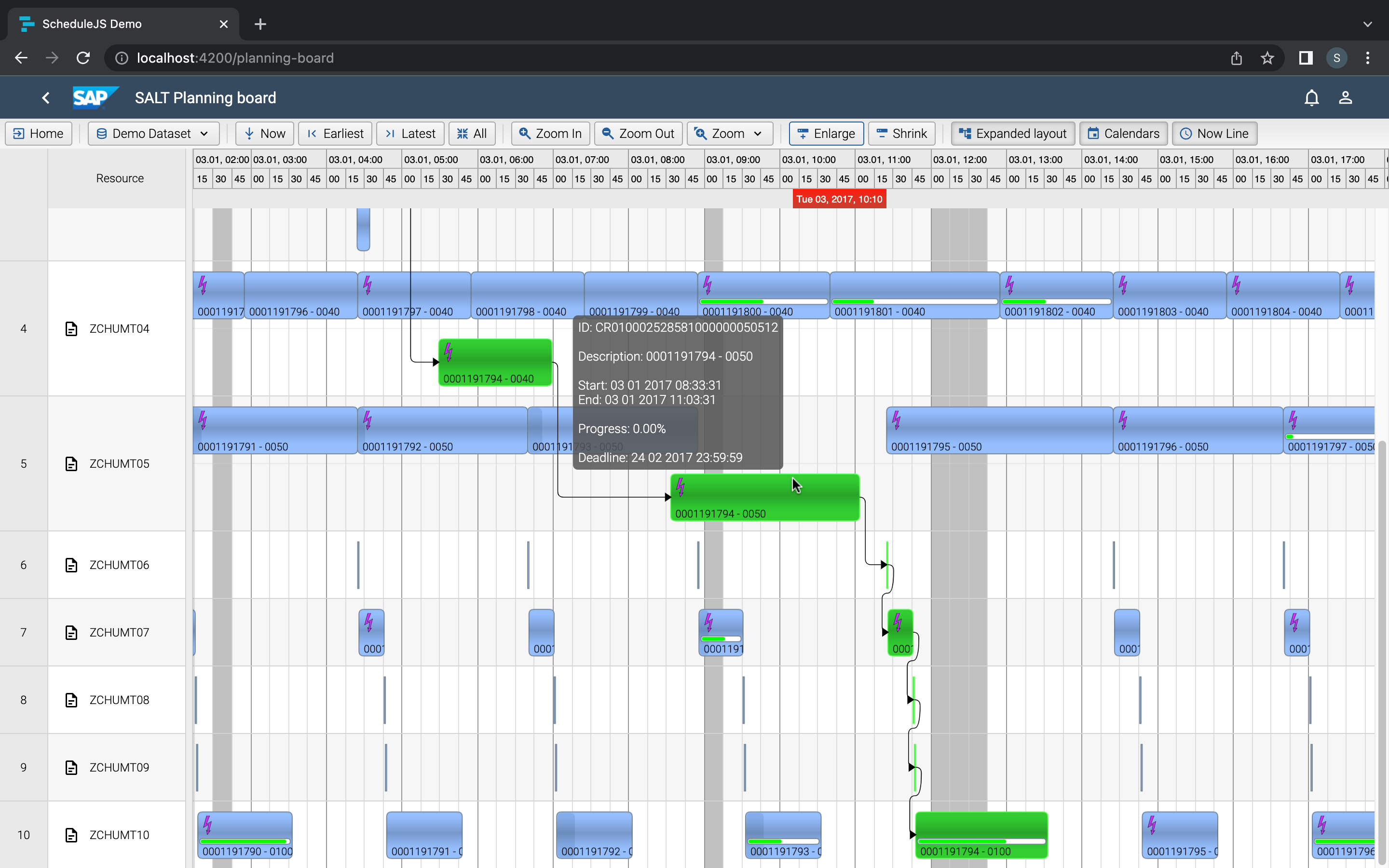This screenshot has width=1389, height=868.
Task: Click the Home button
Action: point(38,133)
